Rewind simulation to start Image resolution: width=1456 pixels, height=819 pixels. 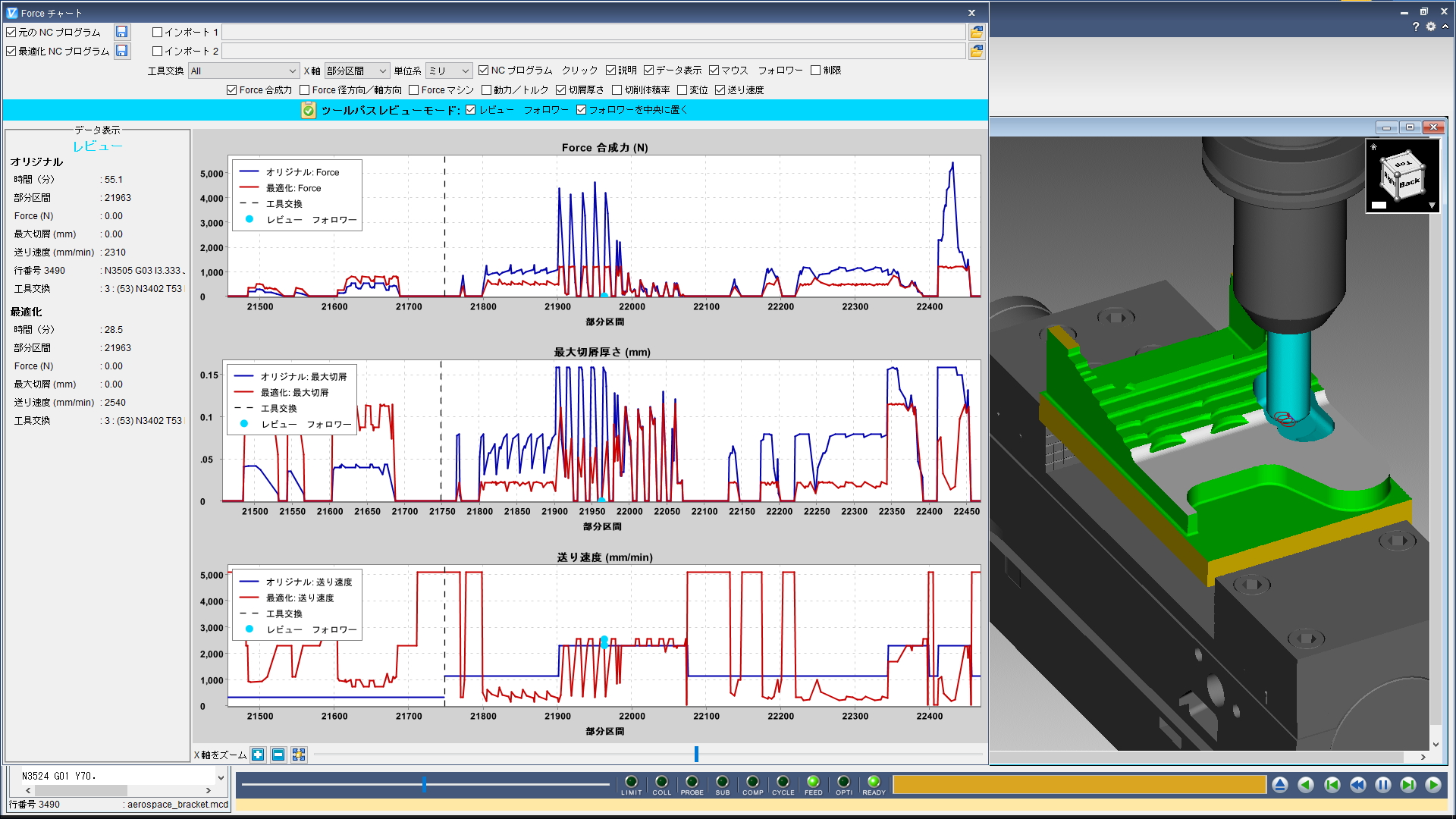1332,785
